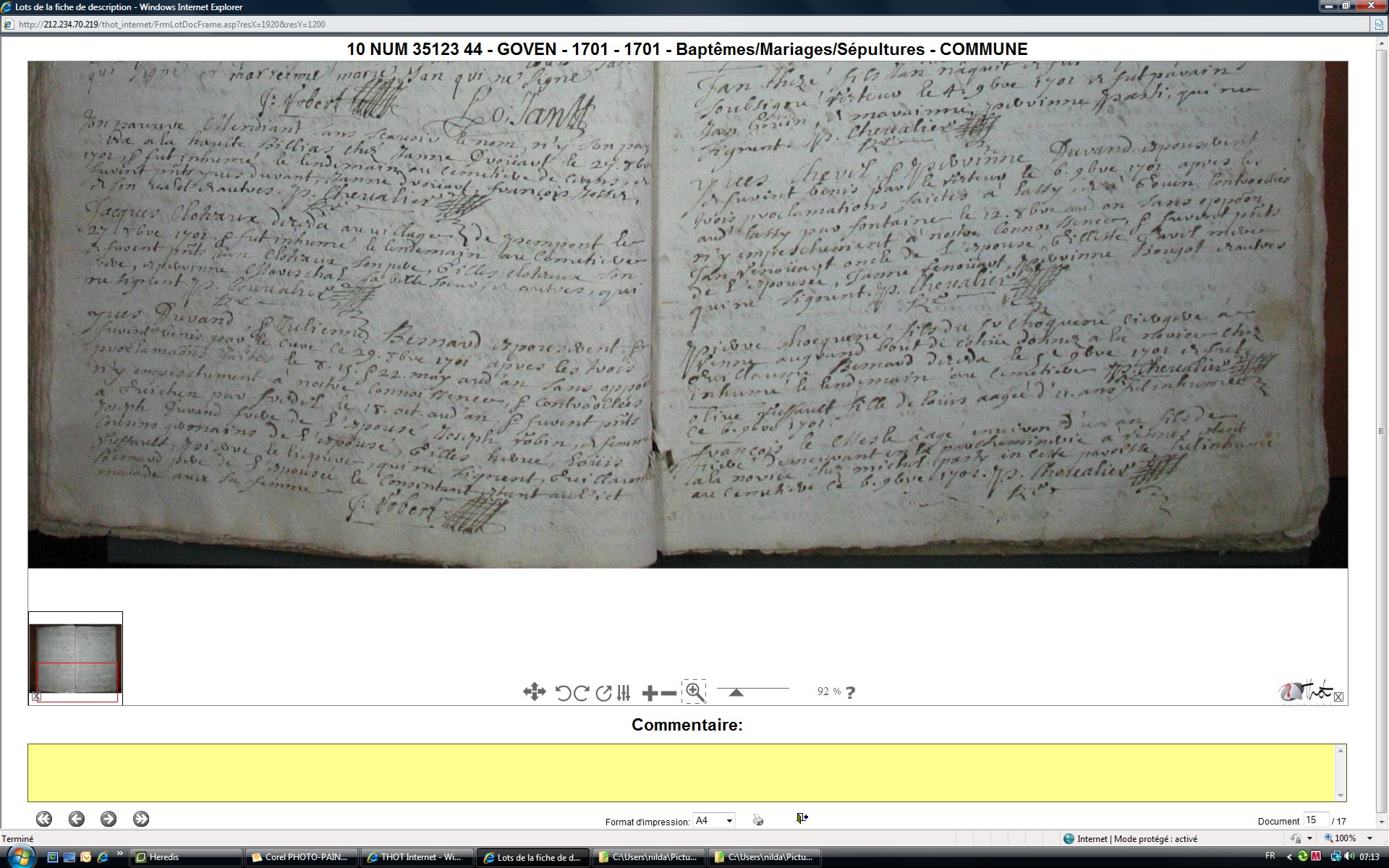Go to previous document page
This screenshot has height=868, width=1389.
(76, 819)
